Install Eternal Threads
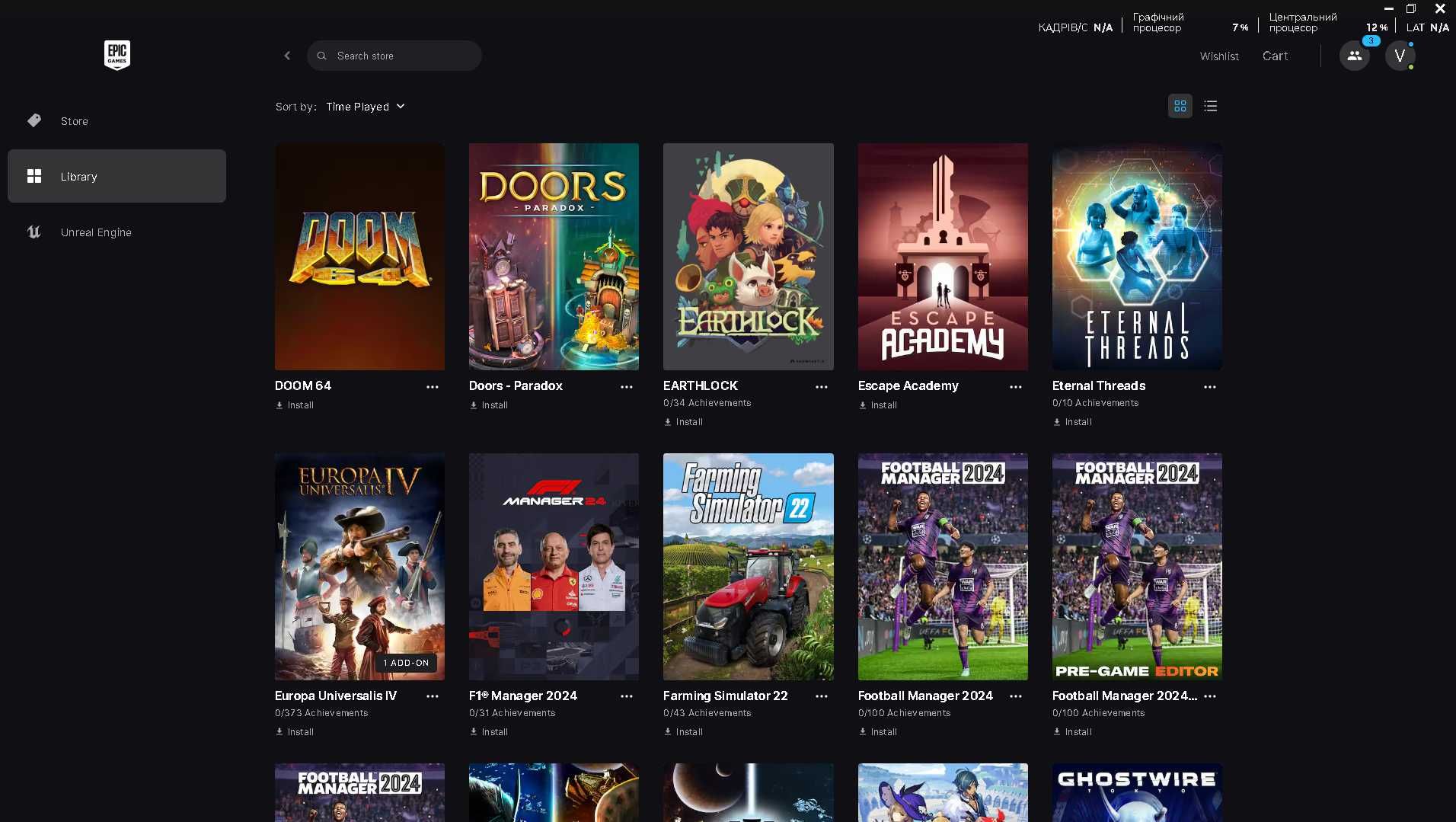 coord(1072,422)
